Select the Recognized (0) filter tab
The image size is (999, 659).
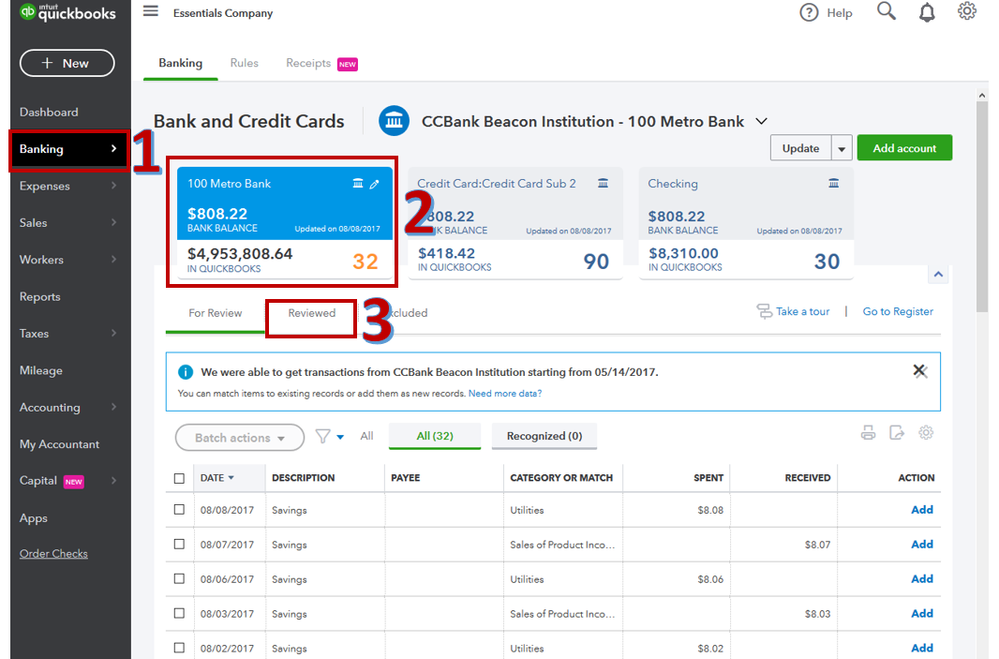tap(544, 436)
